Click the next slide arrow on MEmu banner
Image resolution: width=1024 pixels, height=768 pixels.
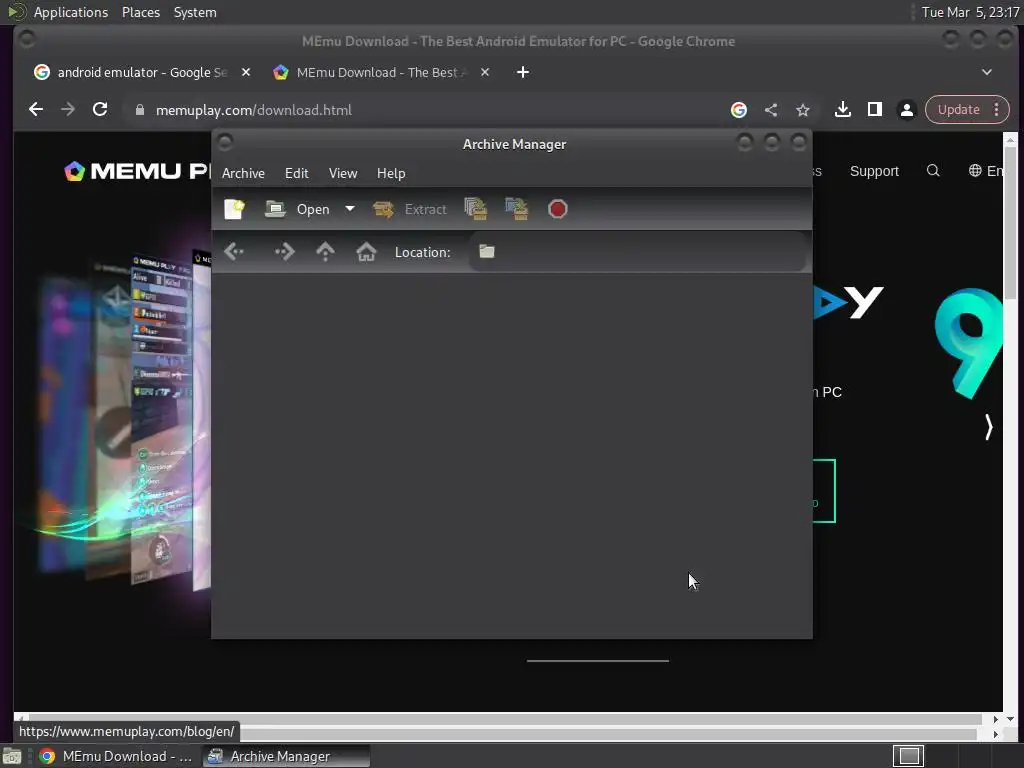coord(988,427)
